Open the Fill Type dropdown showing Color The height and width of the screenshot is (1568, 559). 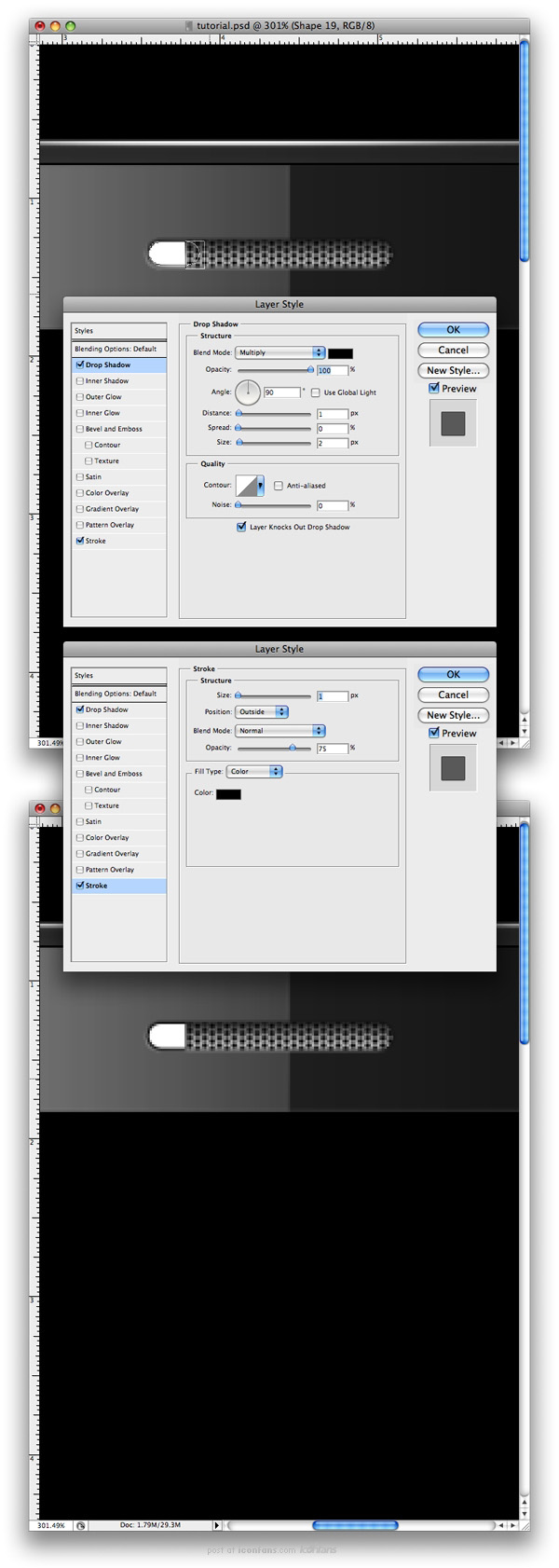[253, 771]
